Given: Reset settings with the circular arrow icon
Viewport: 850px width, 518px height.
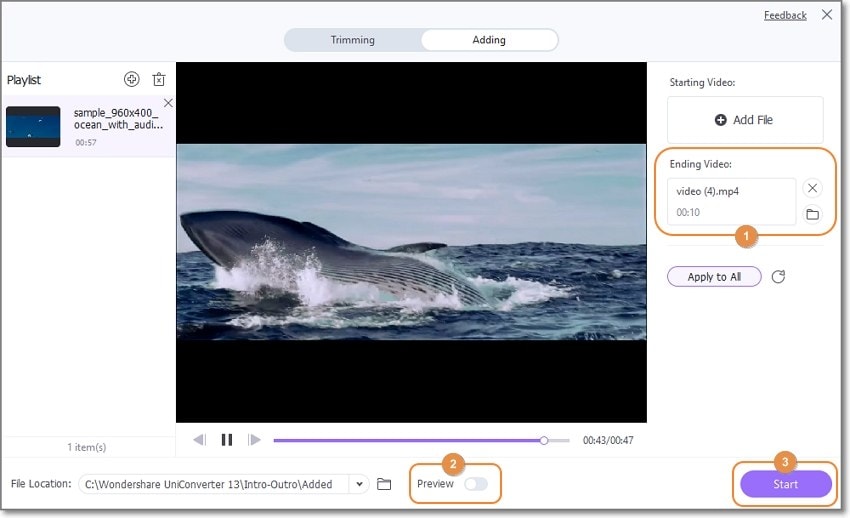Looking at the screenshot, I should coord(778,277).
